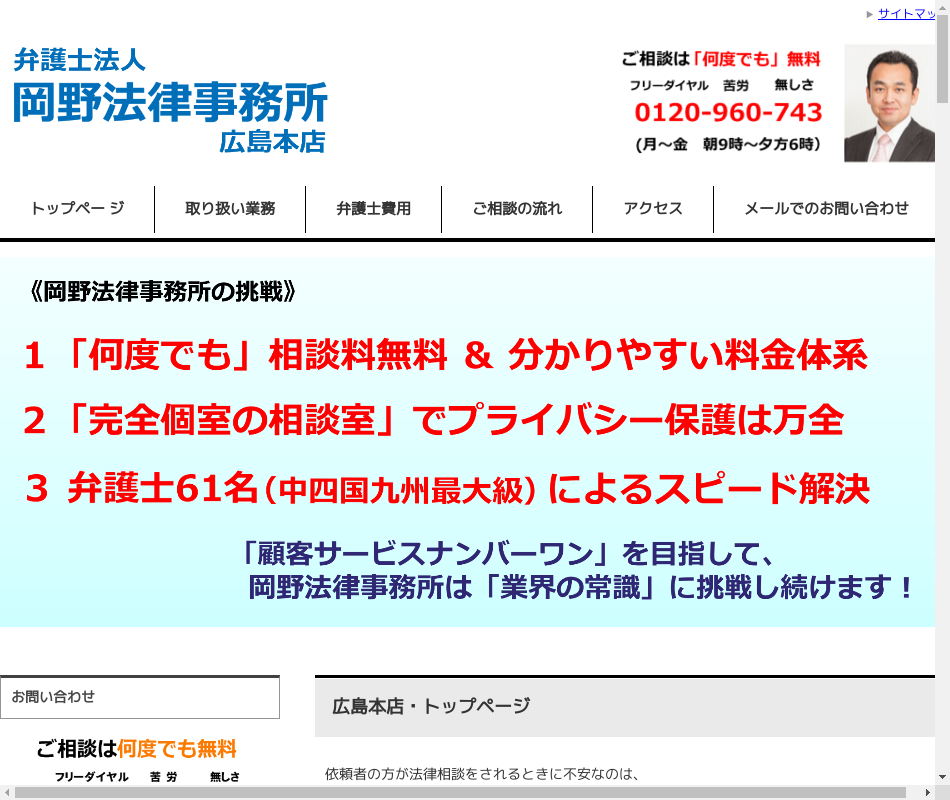
Task: Click the horizontal scrollbar thumb
Action: point(460,792)
